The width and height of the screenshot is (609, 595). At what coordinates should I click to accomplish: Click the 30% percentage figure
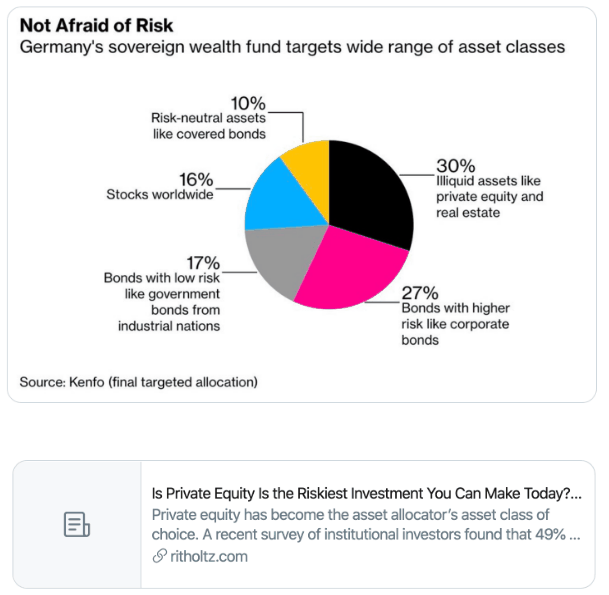pyautogui.click(x=456, y=166)
